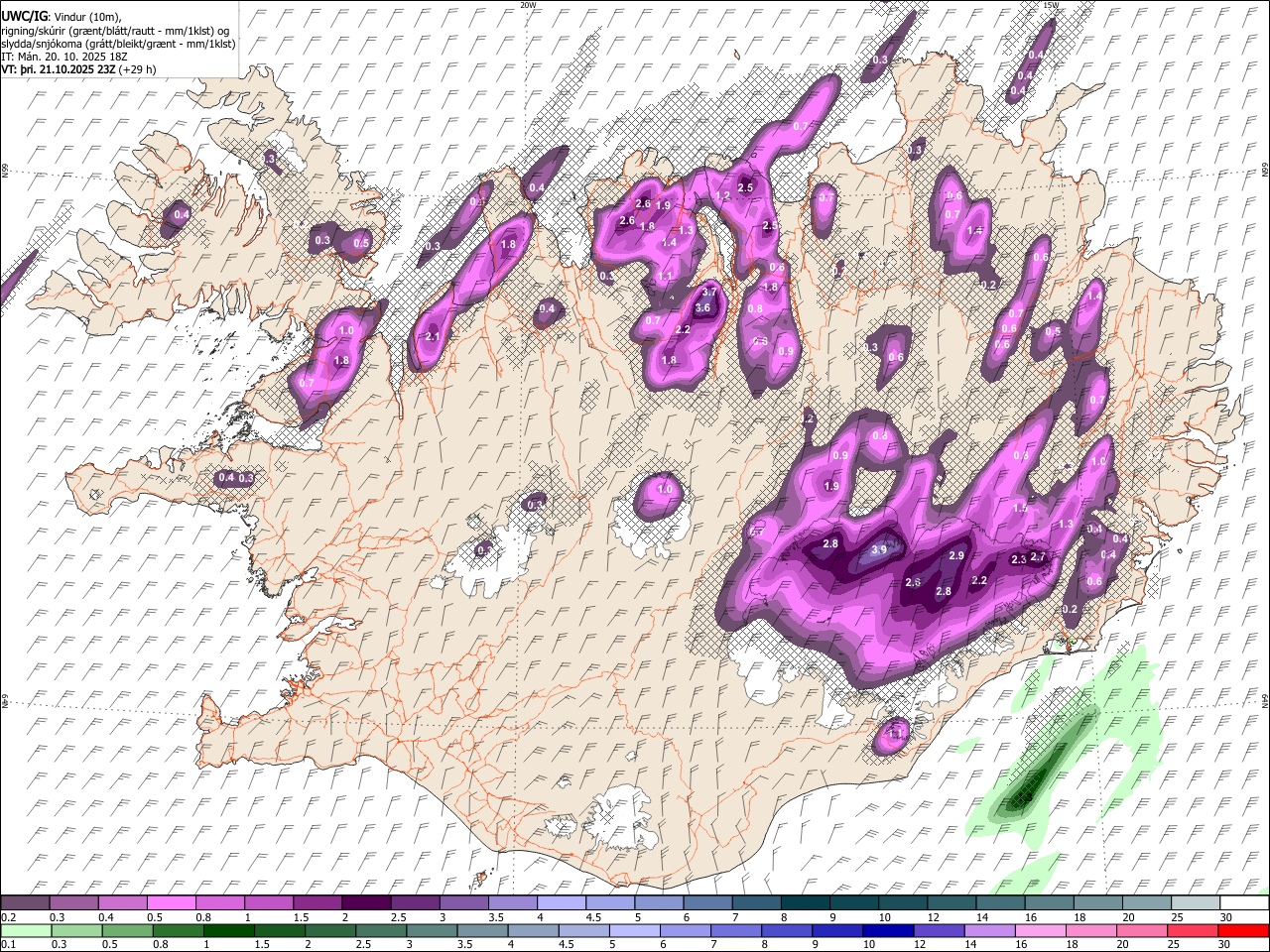Click the 3.9 snowfall maximum value on the map

point(879,550)
